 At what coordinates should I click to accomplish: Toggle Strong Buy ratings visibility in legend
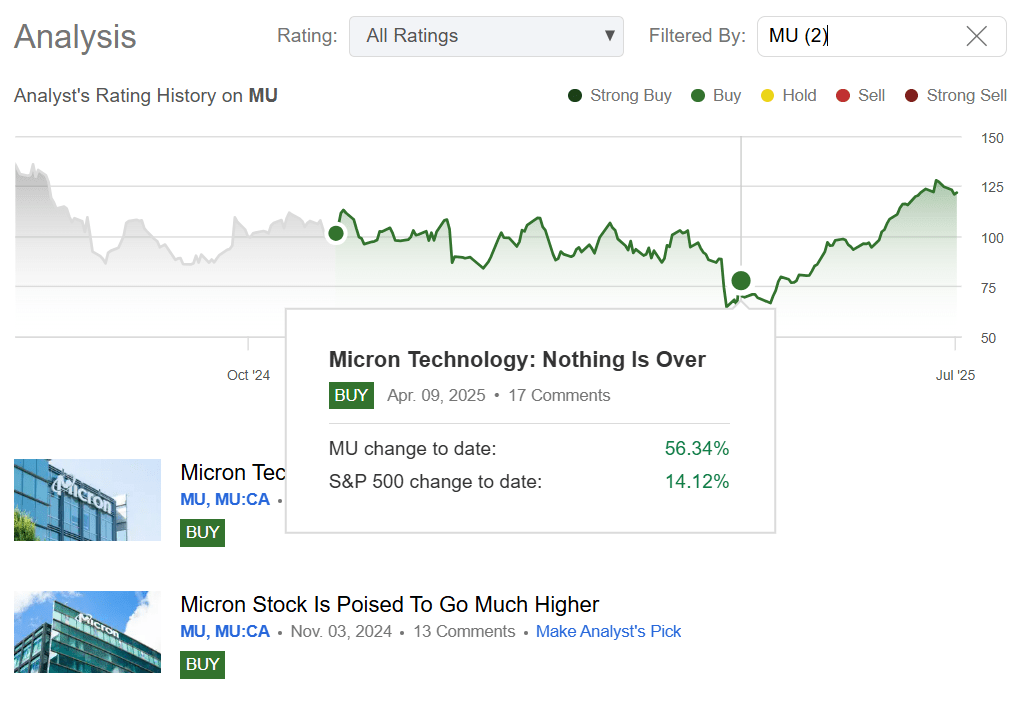coord(573,95)
